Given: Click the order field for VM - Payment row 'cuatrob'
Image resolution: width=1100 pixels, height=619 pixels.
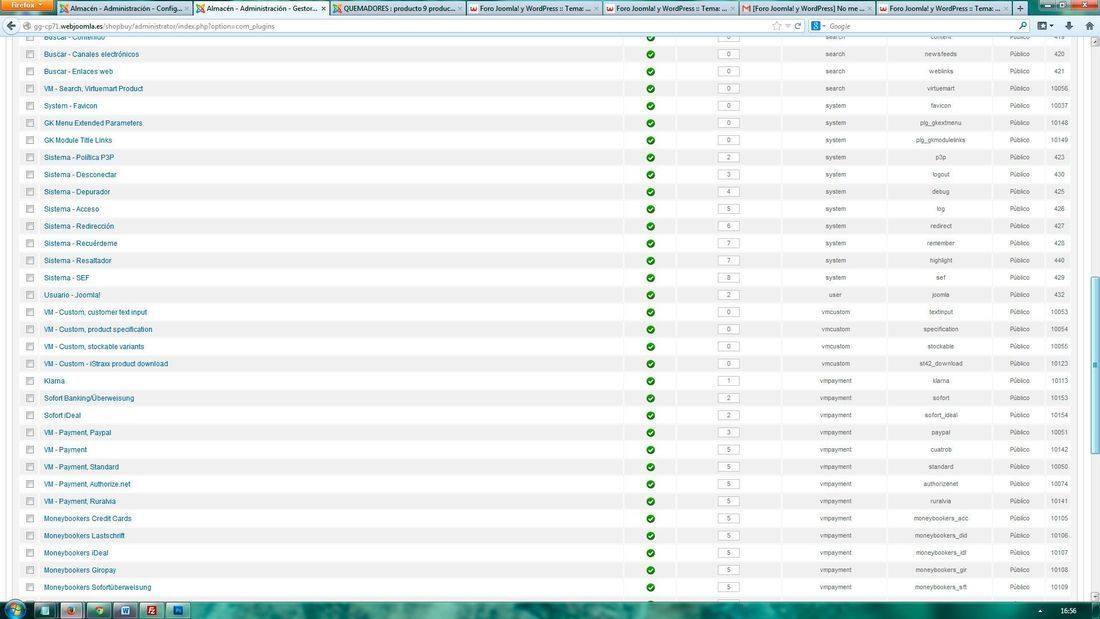Looking at the screenshot, I should 728,450.
